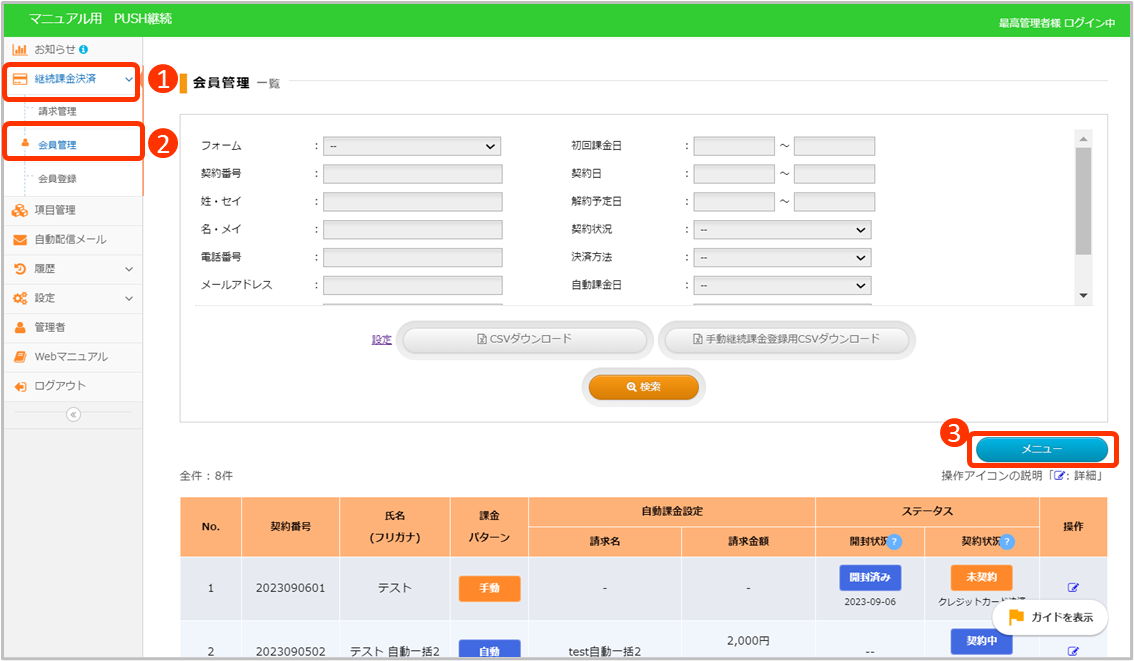Image resolution: width=1134 pixels, height=661 pixels.
Task: Click the search form scrollbar down arrow
Action: 1083,296
